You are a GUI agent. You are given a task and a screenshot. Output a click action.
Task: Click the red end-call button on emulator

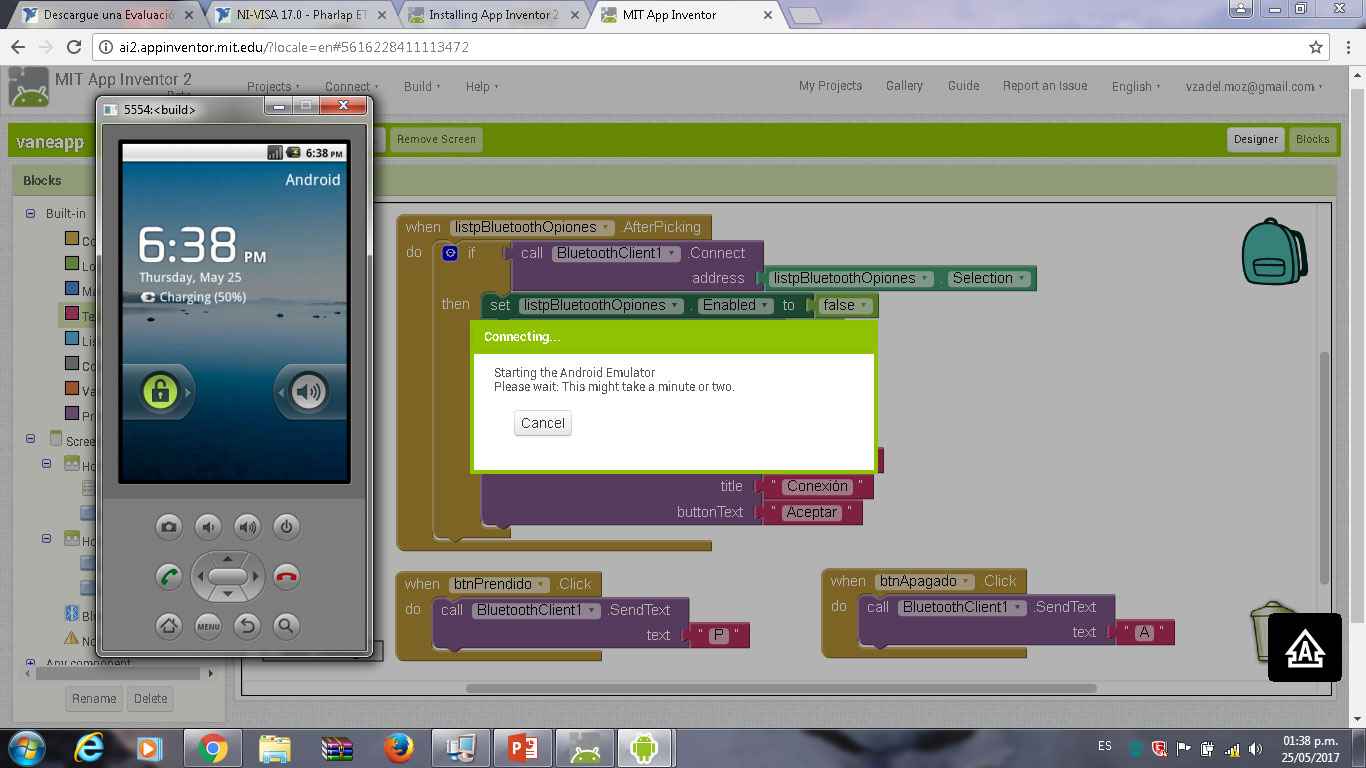point(287,576)
